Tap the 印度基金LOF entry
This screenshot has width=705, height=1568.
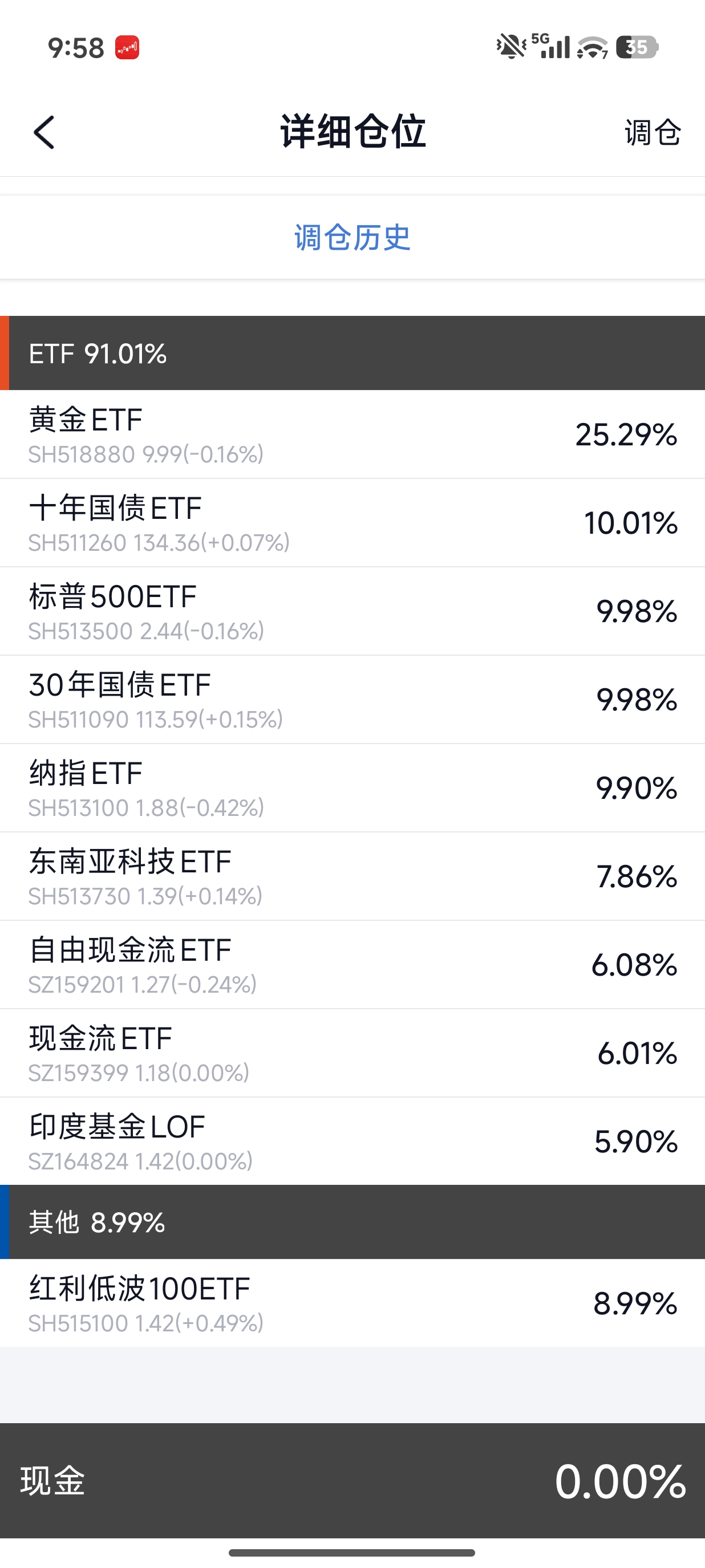pos(352,1142)
